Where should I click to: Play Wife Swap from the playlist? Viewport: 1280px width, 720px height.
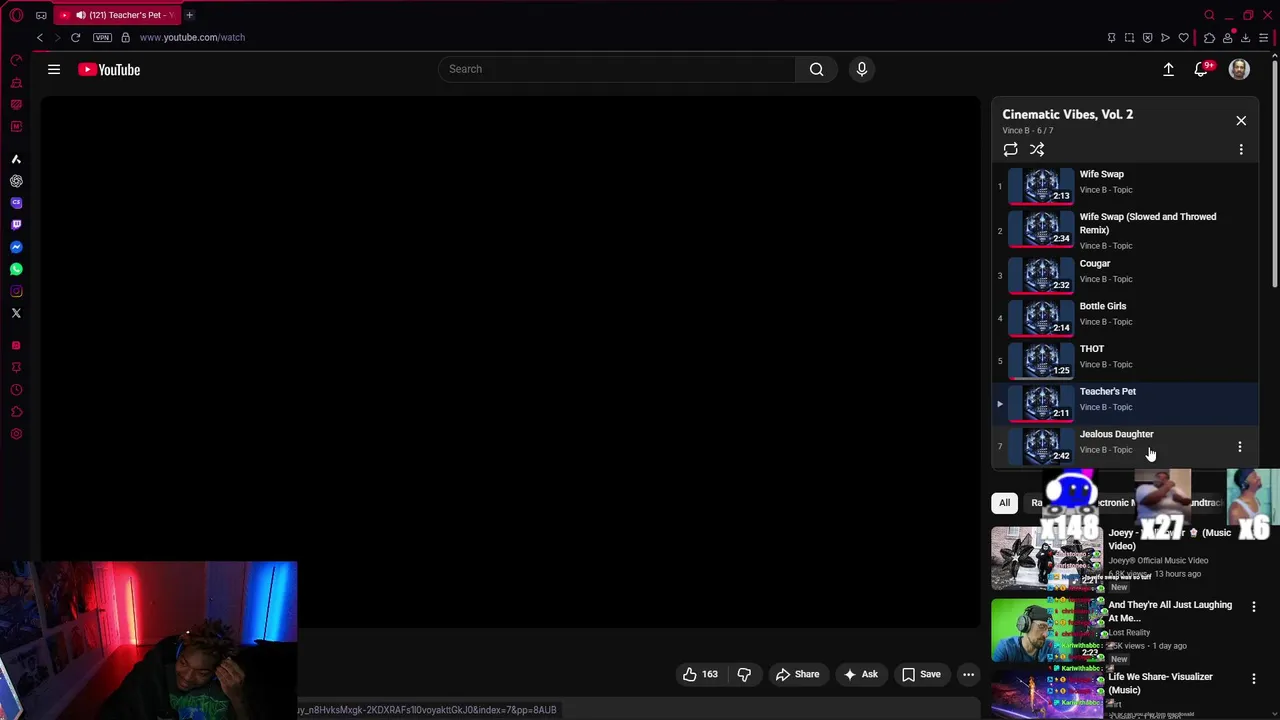point(1125,186)
